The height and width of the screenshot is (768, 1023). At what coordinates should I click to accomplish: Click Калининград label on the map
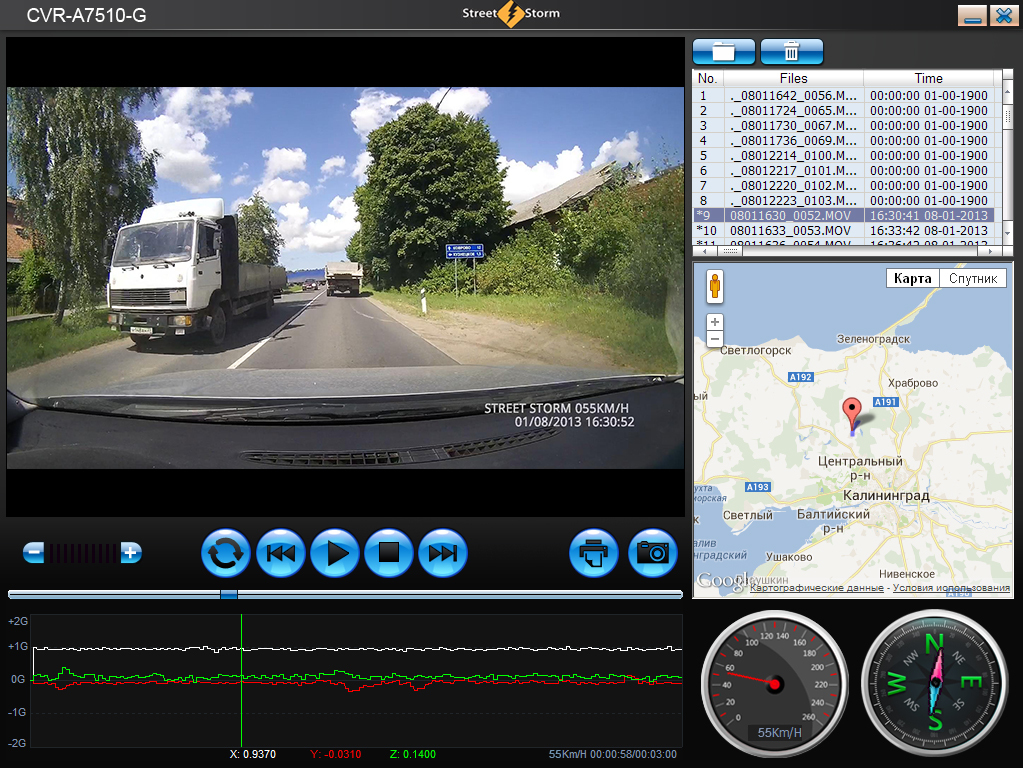(x=886, y=495)
